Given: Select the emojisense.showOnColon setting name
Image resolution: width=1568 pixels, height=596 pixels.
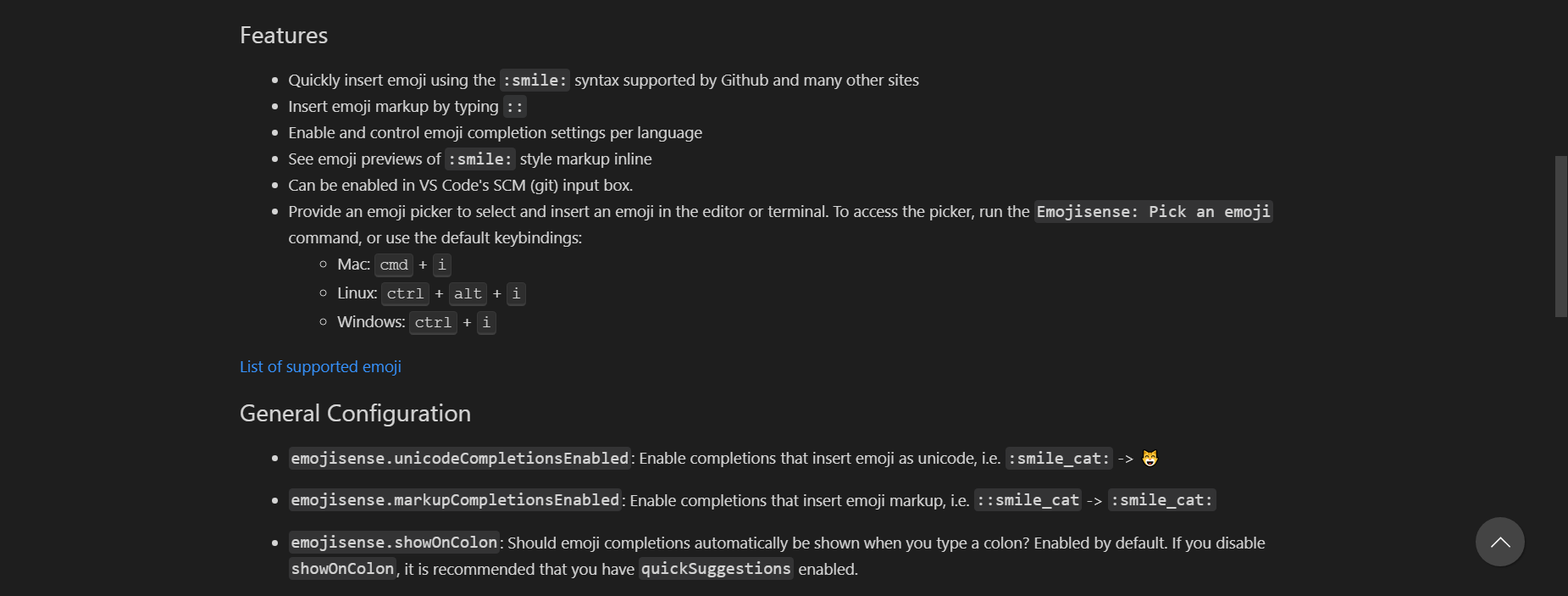Looking at the screenshot, I should pos(394,542).
